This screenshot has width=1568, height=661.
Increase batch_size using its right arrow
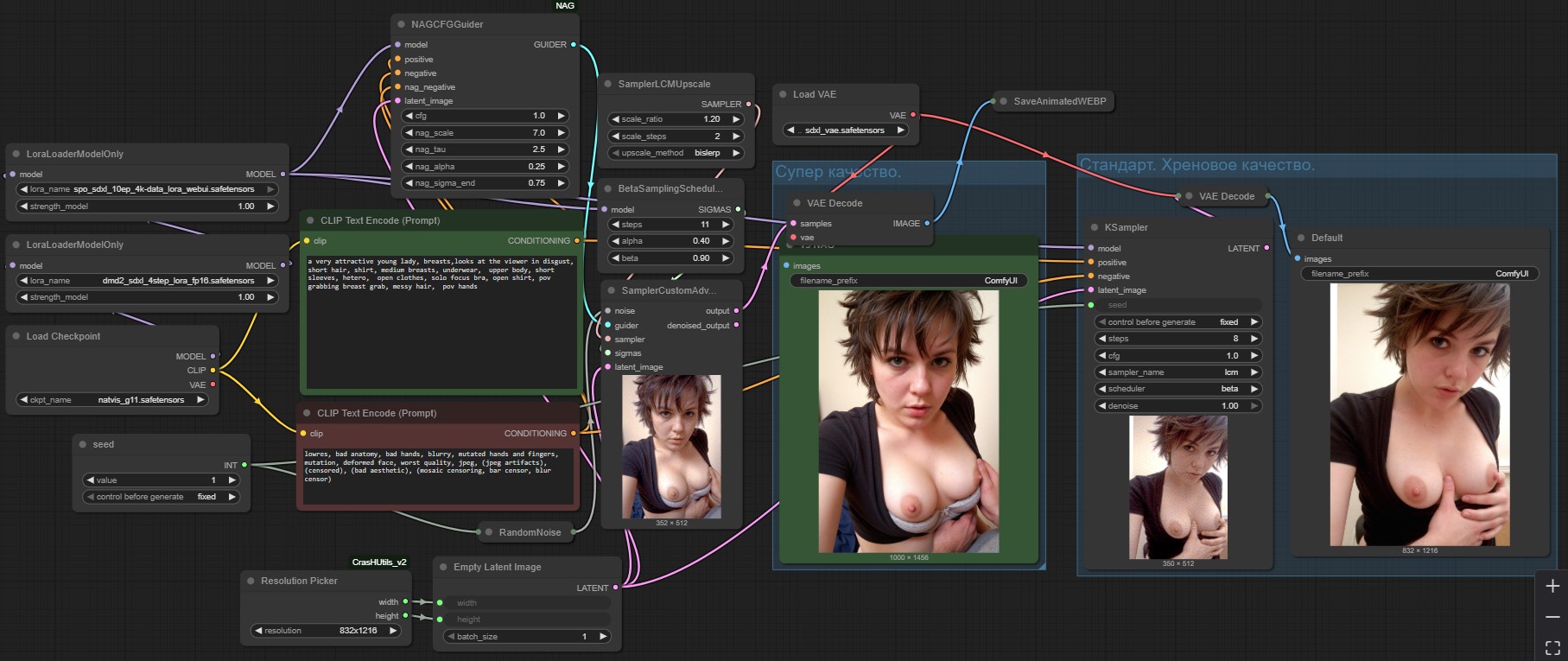click(x=603, y=637)
